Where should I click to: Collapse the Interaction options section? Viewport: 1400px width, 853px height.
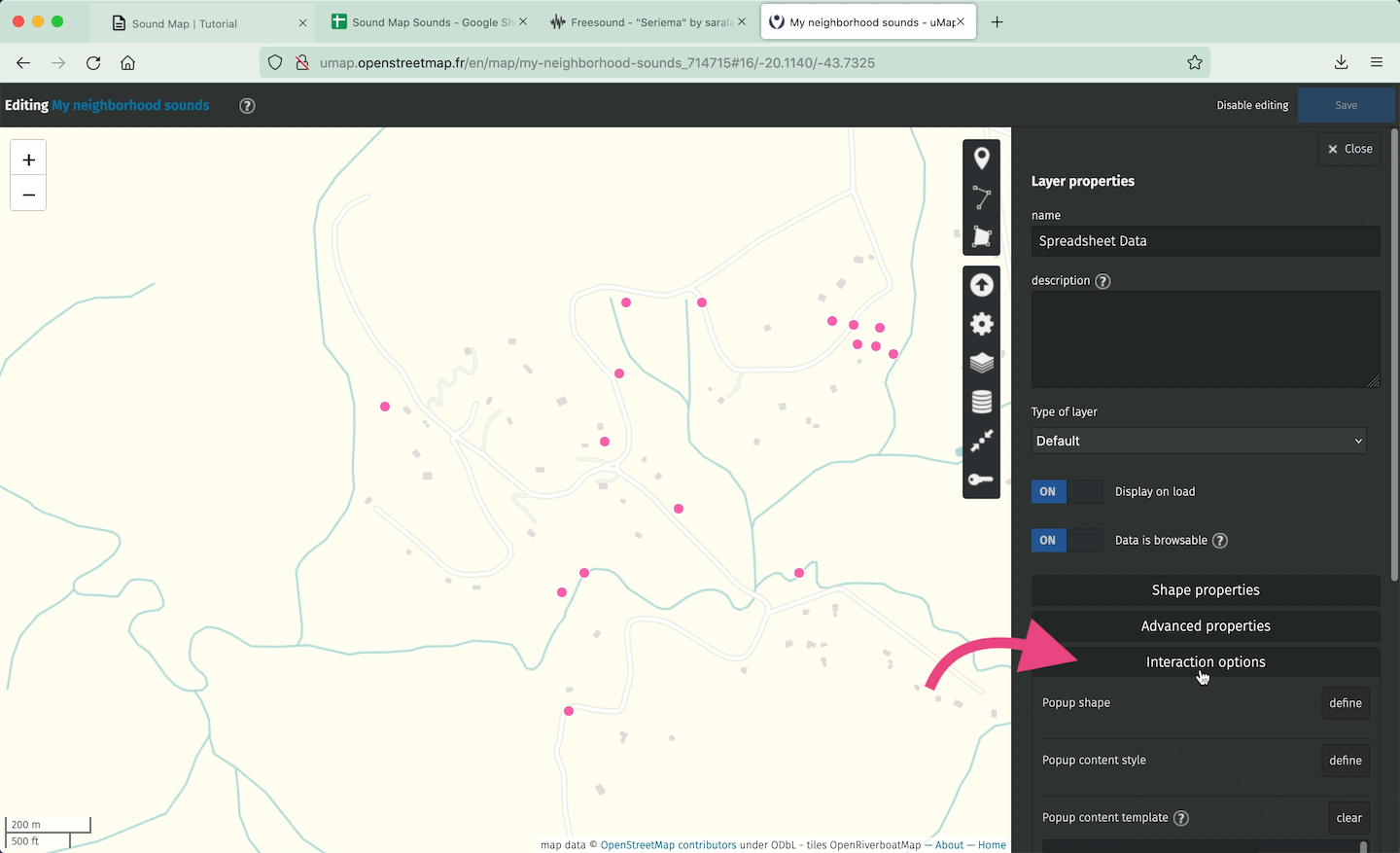[x=1205, y=662]
